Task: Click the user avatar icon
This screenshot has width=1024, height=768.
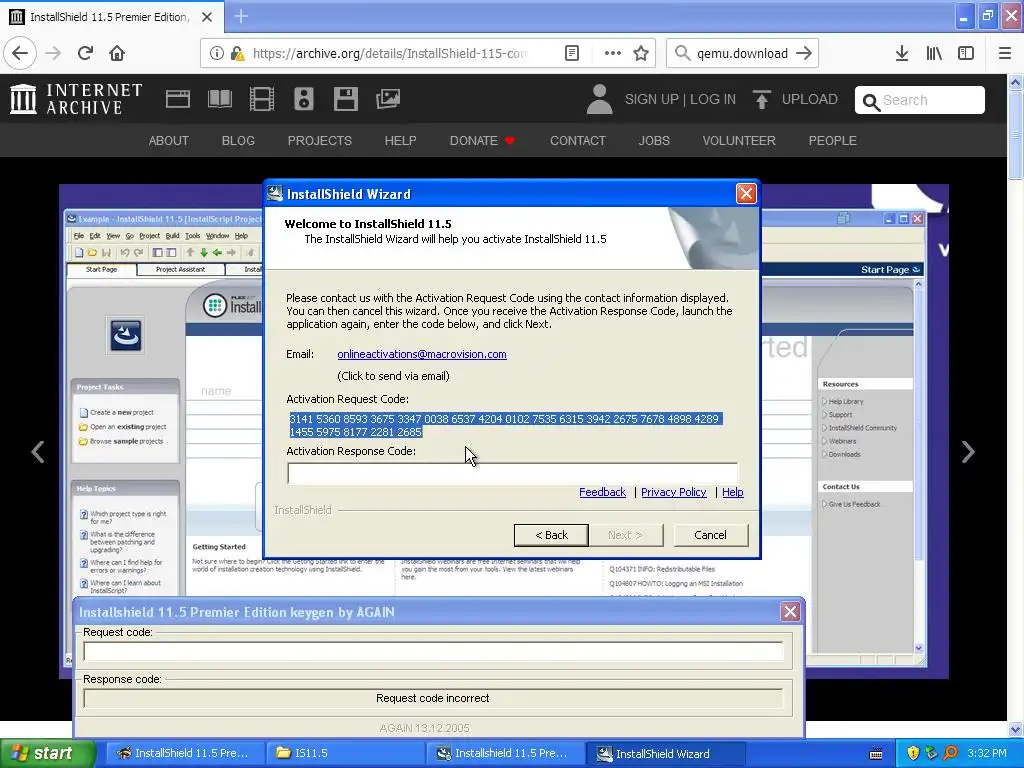Action: tap(600, 99)
